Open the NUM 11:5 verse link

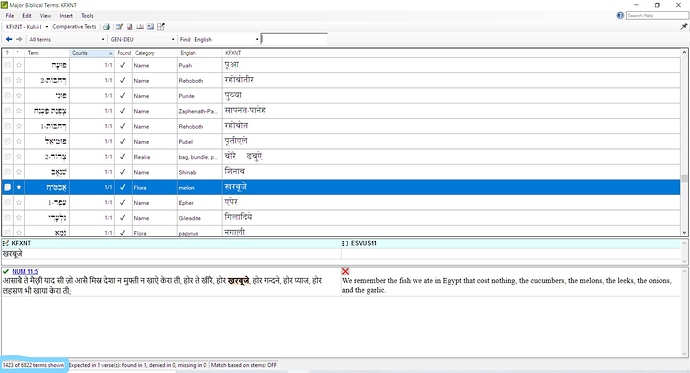click(x=25, y=271)
